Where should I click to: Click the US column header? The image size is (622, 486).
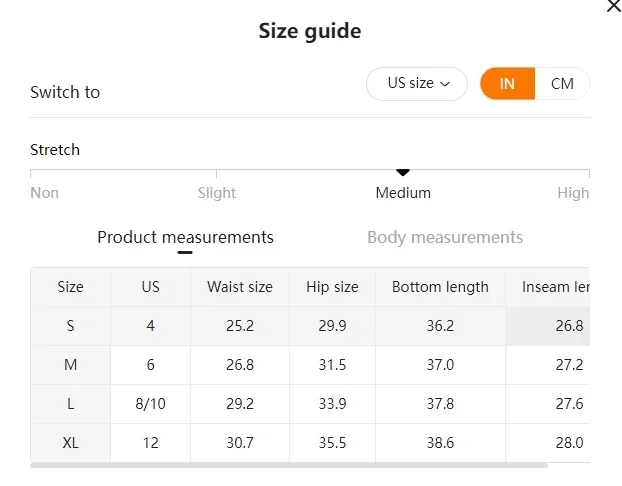[x=151, y=287]
